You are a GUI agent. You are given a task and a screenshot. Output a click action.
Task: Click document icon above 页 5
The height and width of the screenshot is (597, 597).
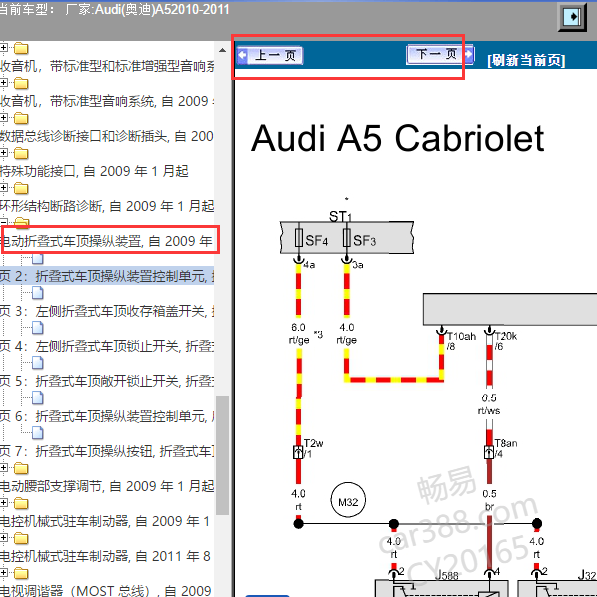point(37,363)
